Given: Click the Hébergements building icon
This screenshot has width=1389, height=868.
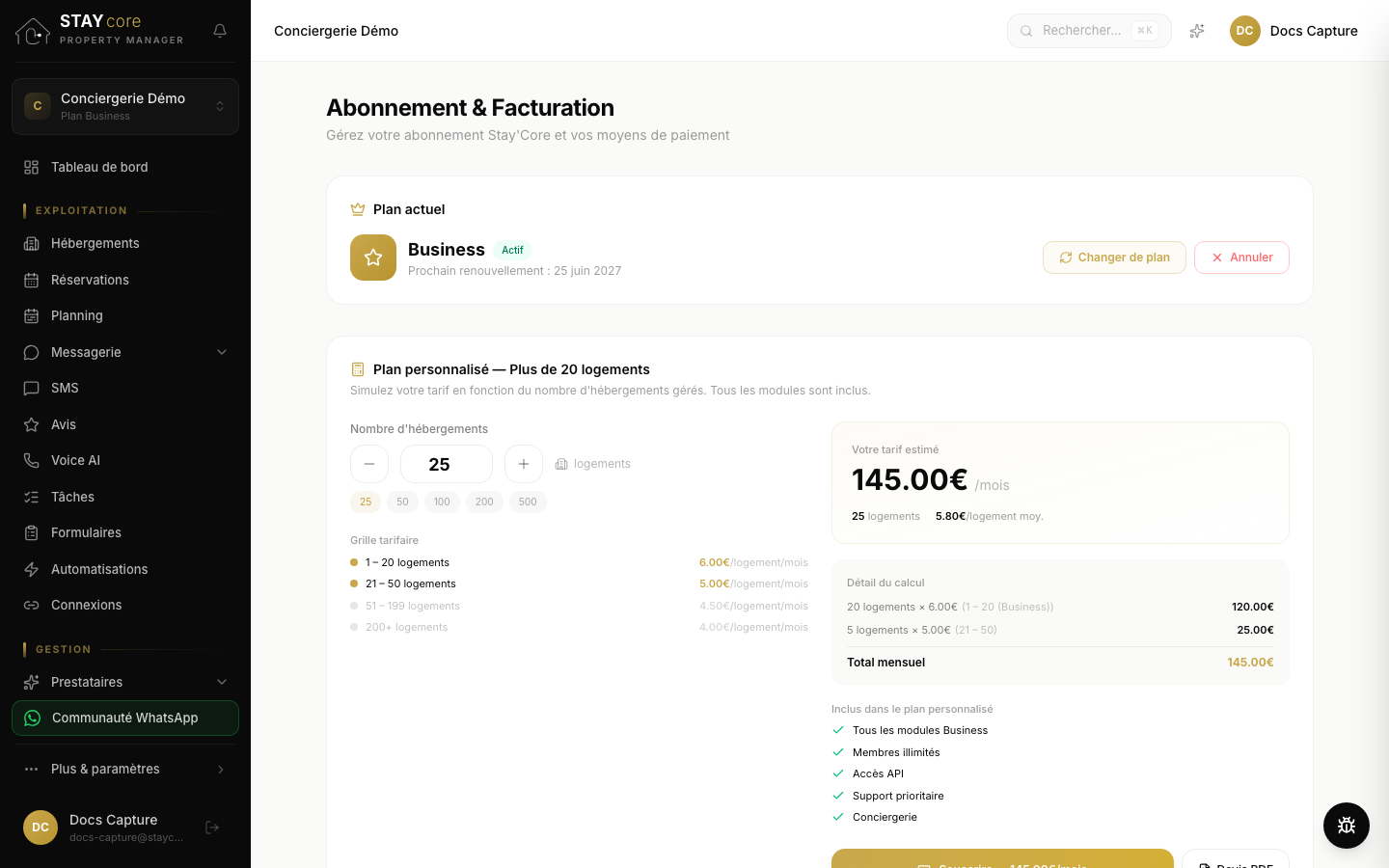Looking at the screenshot, I should coord(31,243).
